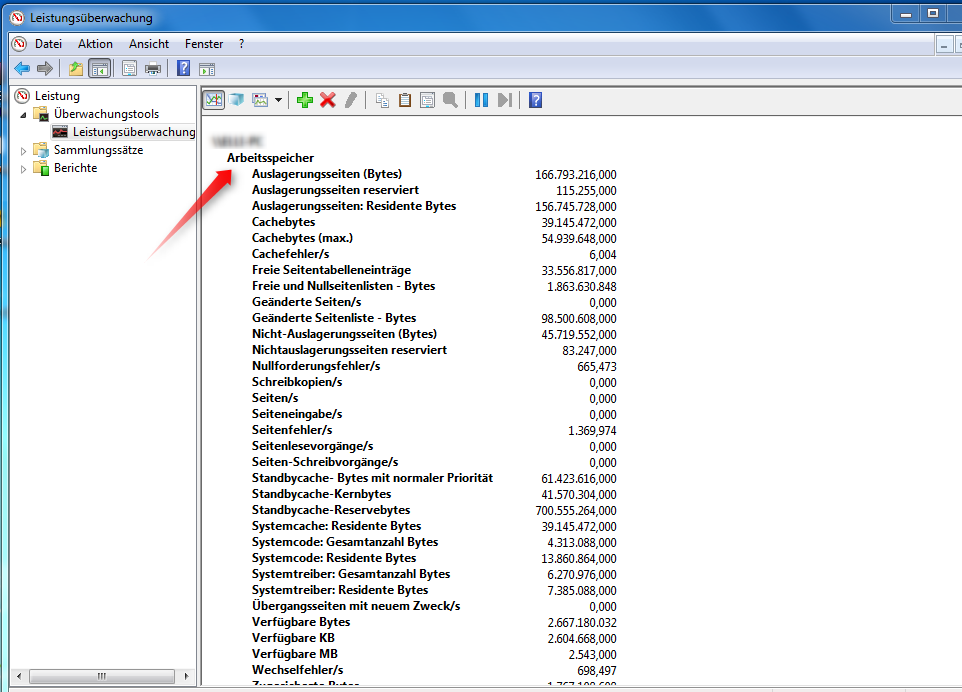Viewport: 962px width, 692px height.
Task: Switch to line chart view
Action: click(x=214, y=99)
